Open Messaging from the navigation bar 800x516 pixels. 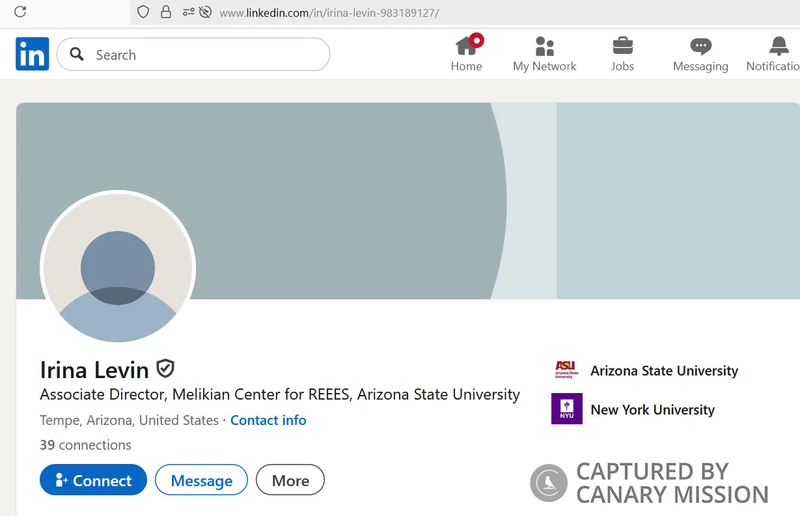pyautogui.click(x=701, y=54)
